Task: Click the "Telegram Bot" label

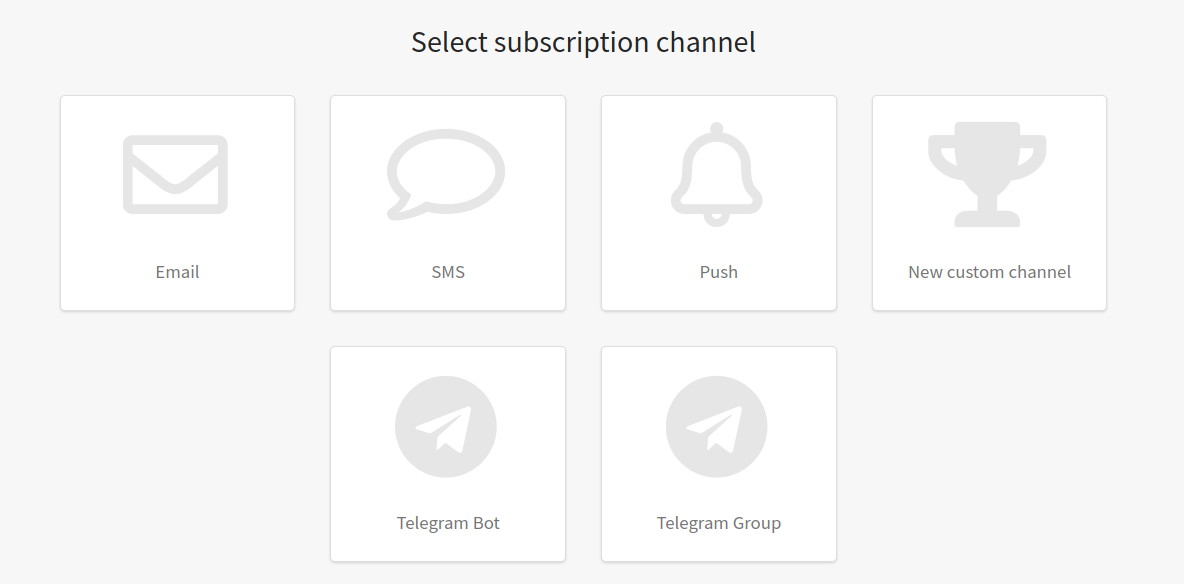Action: tap(448, 523)
